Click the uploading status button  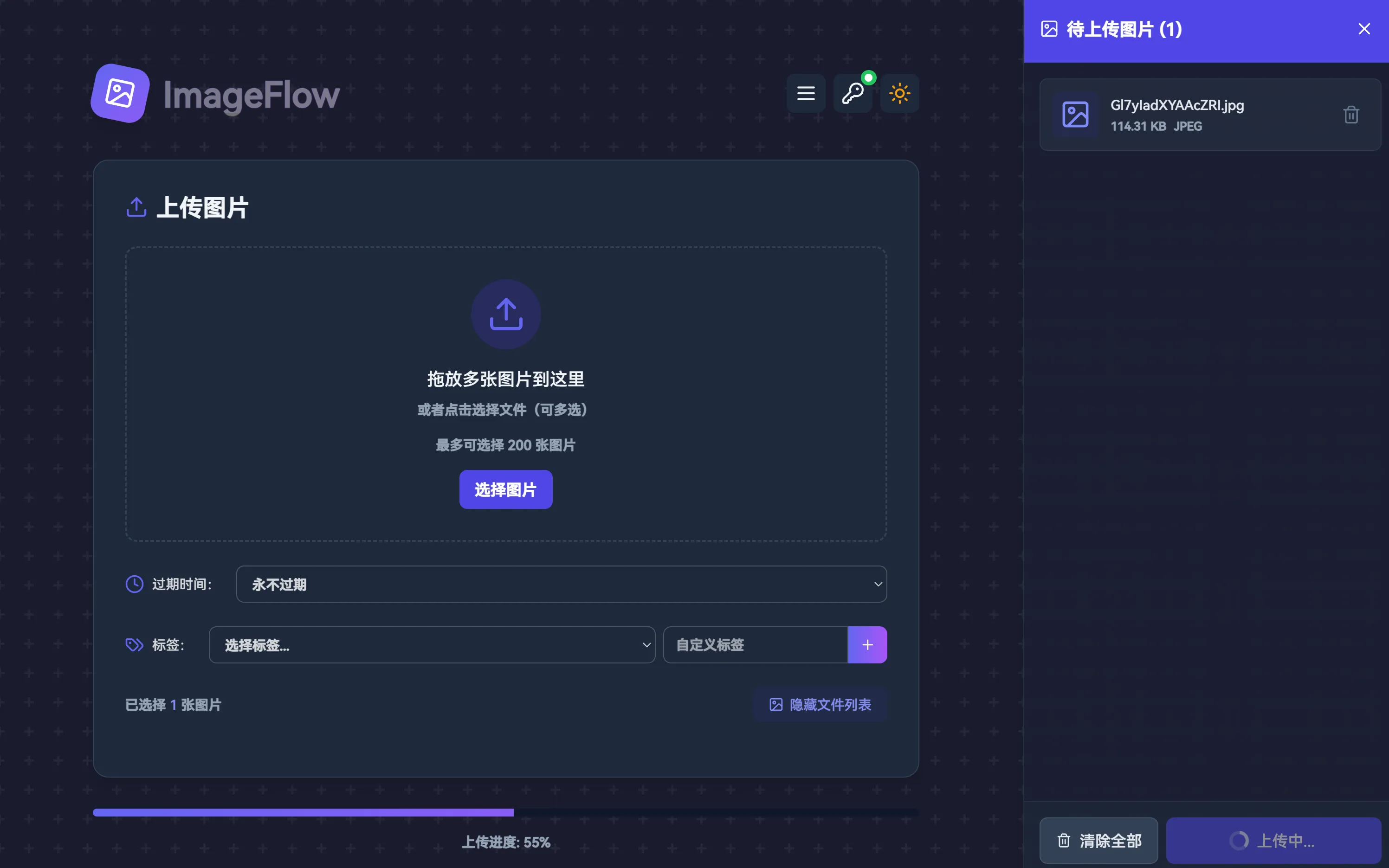pyautogui.click(x=1273, y=841)
